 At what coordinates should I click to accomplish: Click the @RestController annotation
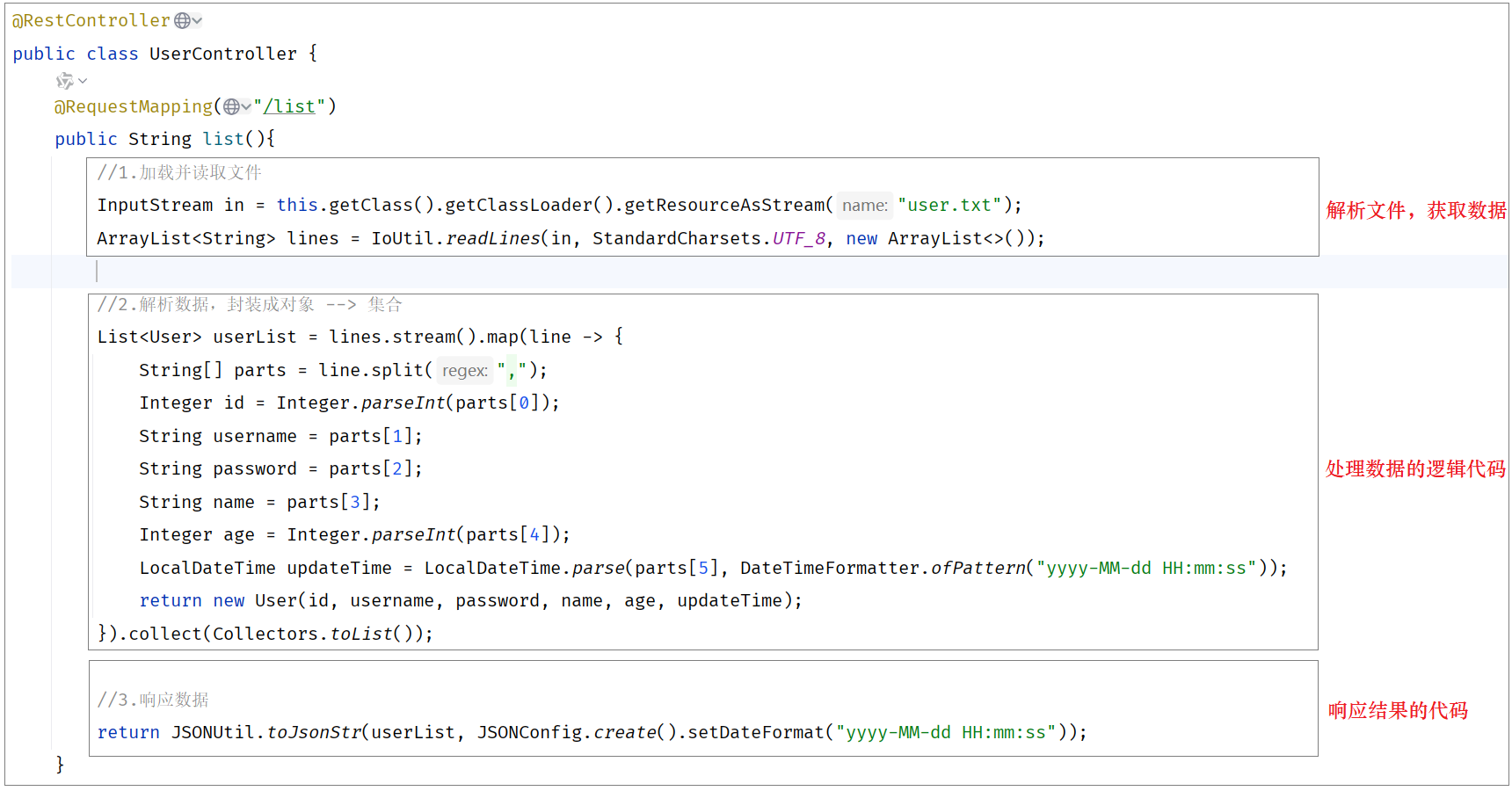[x=91, y=20]
